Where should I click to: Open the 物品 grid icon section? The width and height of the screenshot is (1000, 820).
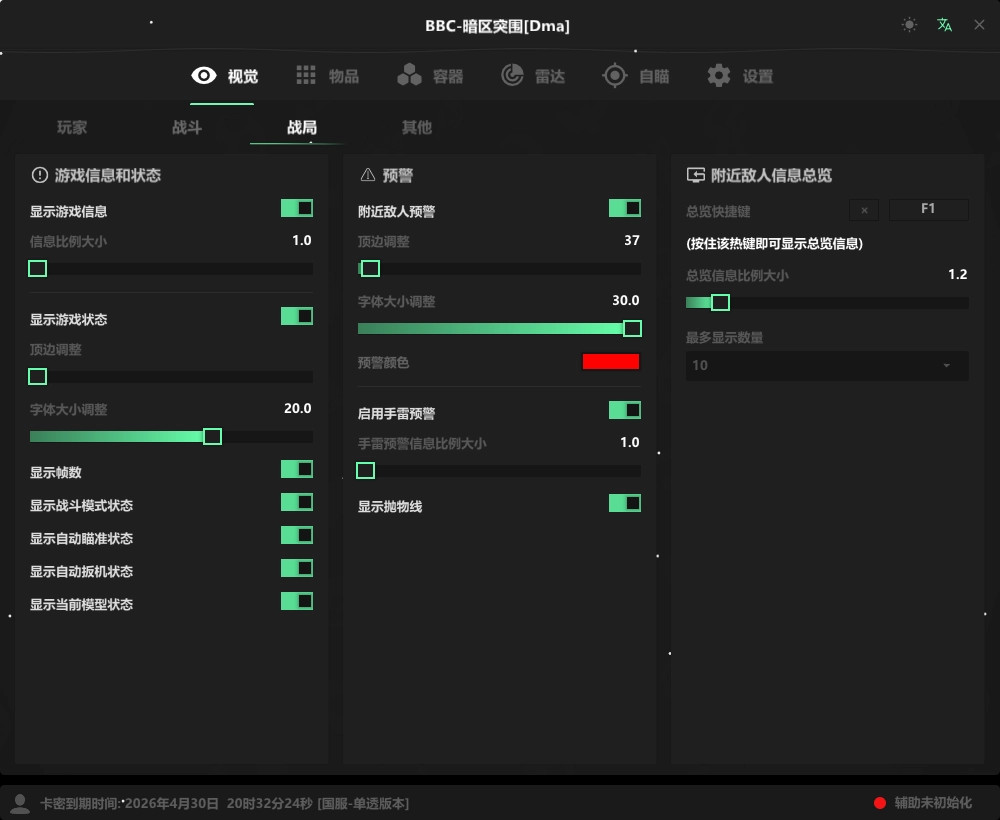click(x=306, y=76)
